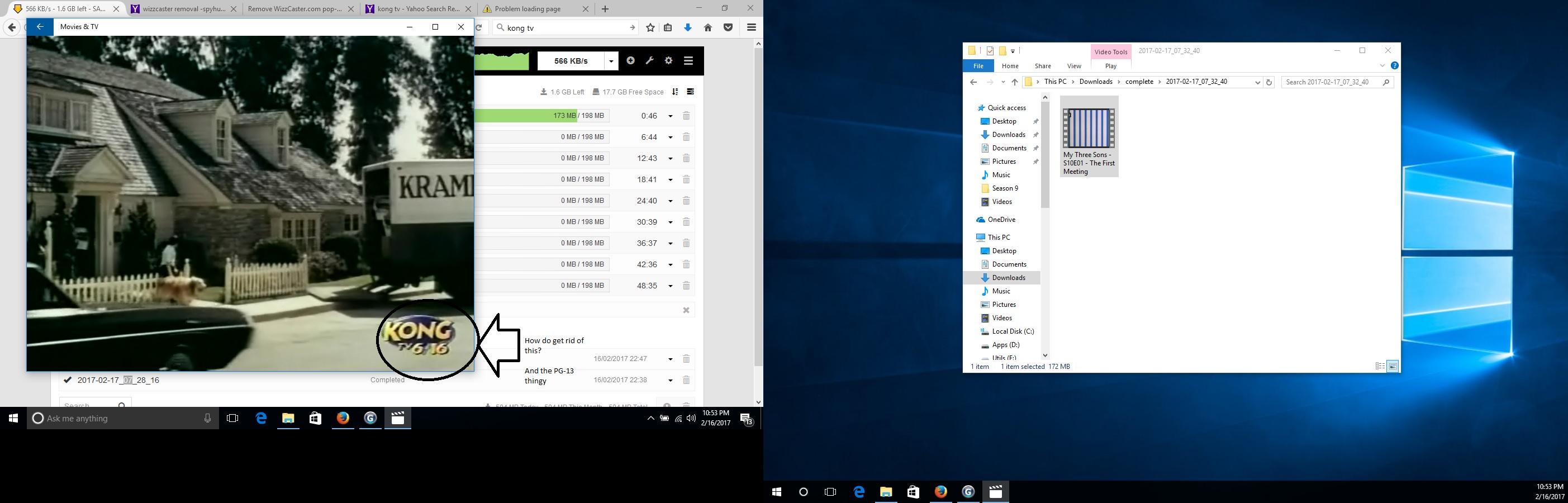The width and height of the screenshot is (1568, 503).
Task: Switch to wizzcaster removal Firefox tab
Action: (183, 9)
